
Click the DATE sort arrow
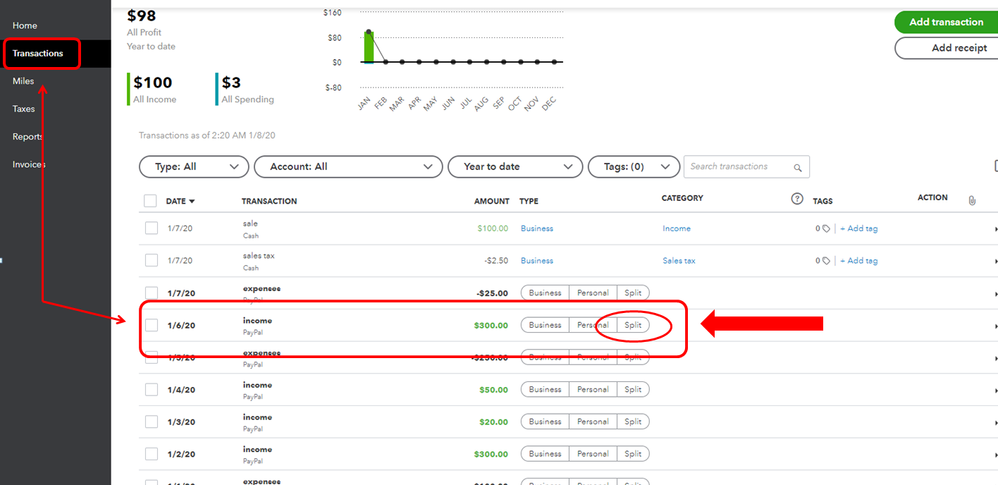(192, 201)
